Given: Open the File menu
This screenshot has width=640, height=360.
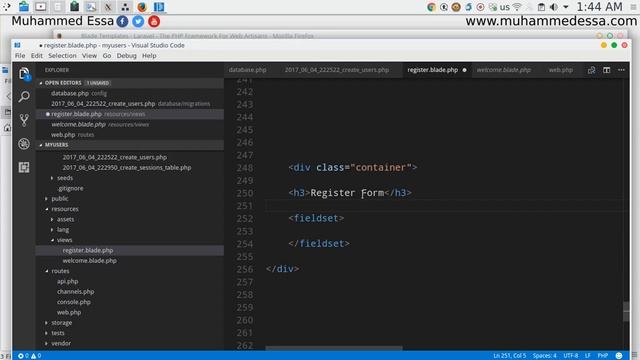Looking at the screenshot, I should 20,56.
